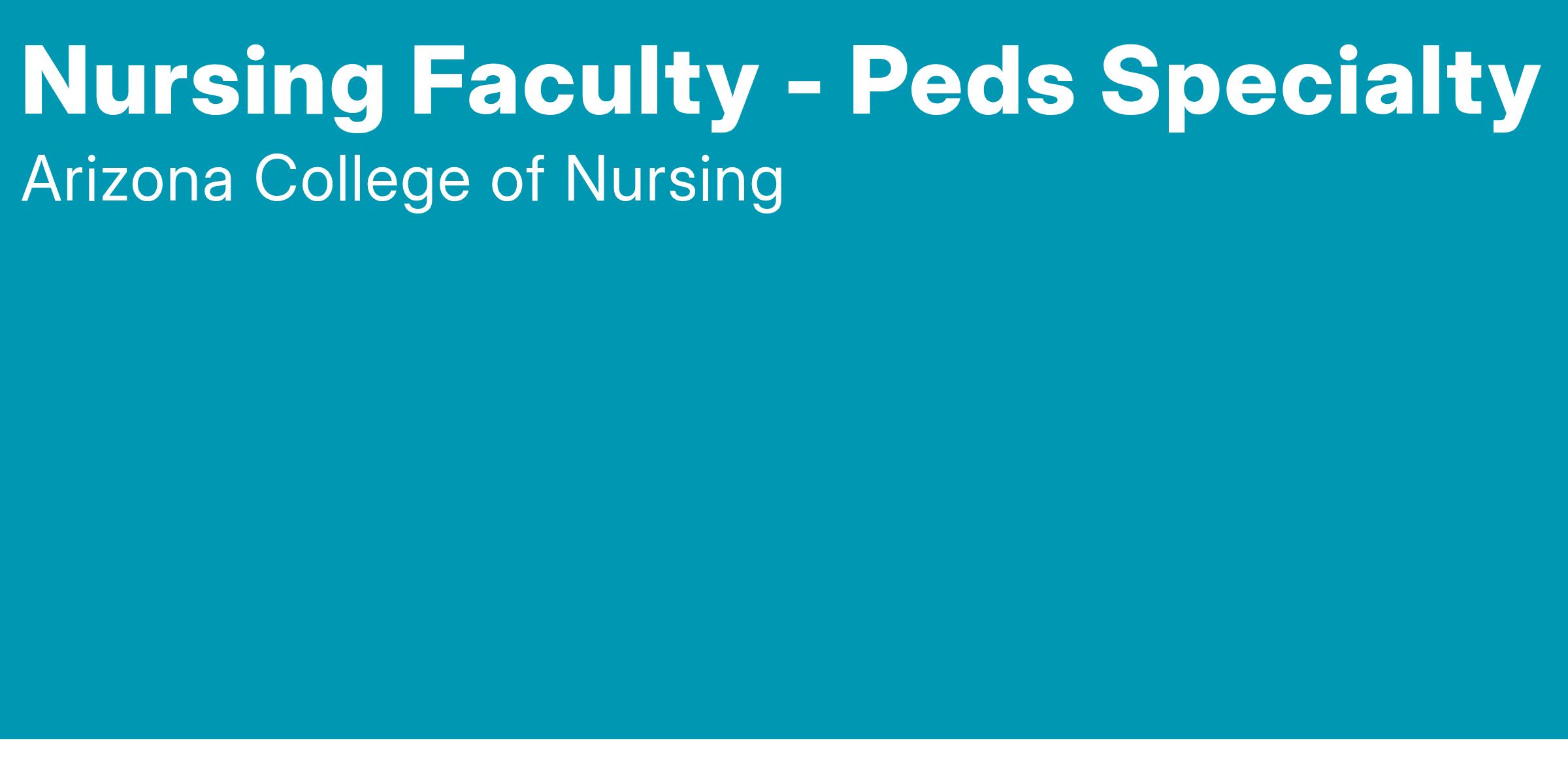Select the word "College" in the subtitle

(x=363, y=180)
